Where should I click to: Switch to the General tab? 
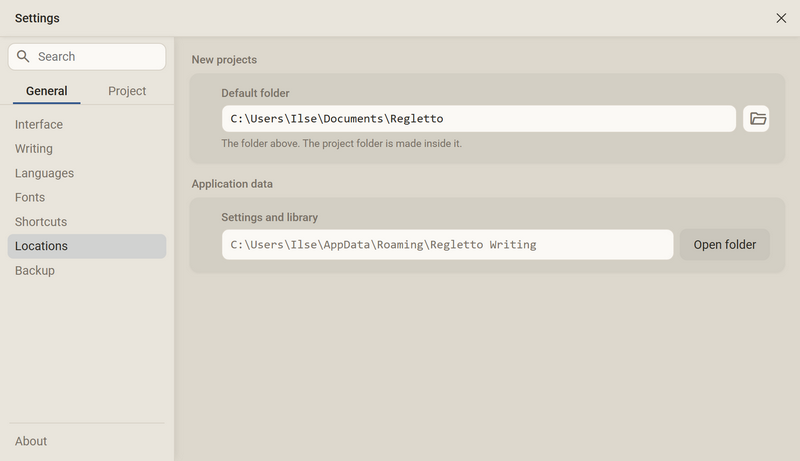click(46, 91)
